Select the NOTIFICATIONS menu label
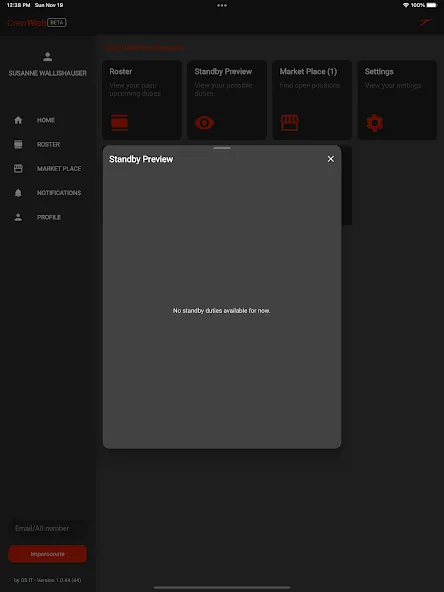Viewport: 444px width, 592px height. pos(59,193)
